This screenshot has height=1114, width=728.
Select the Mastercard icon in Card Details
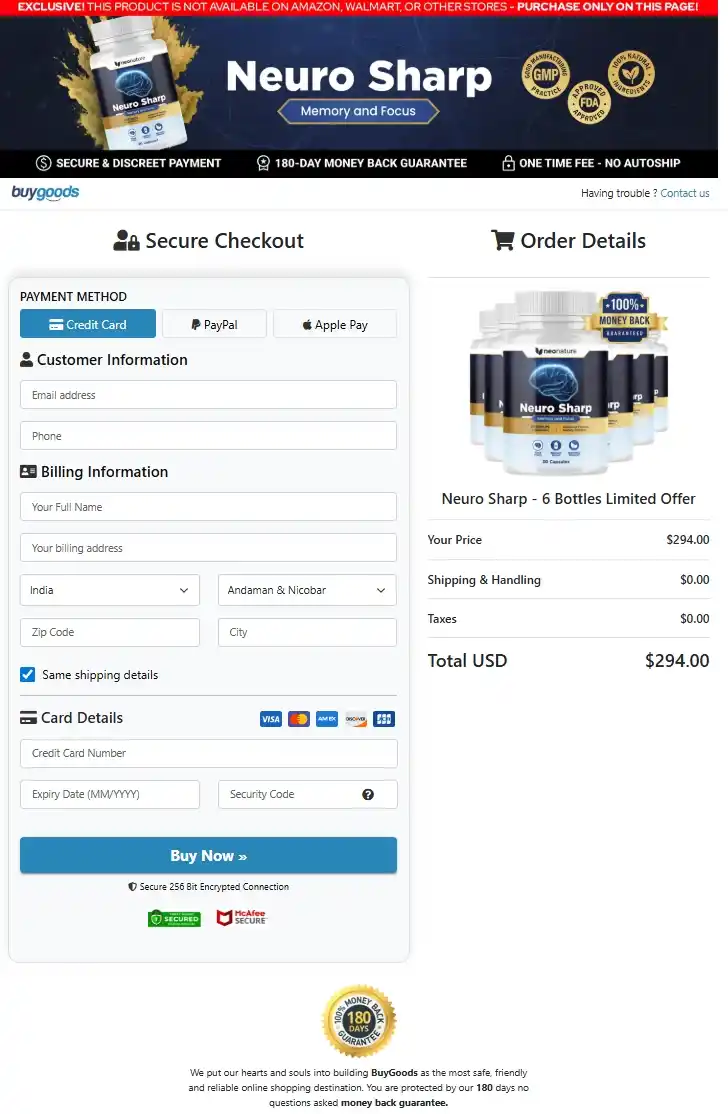(x=298, y=718)
